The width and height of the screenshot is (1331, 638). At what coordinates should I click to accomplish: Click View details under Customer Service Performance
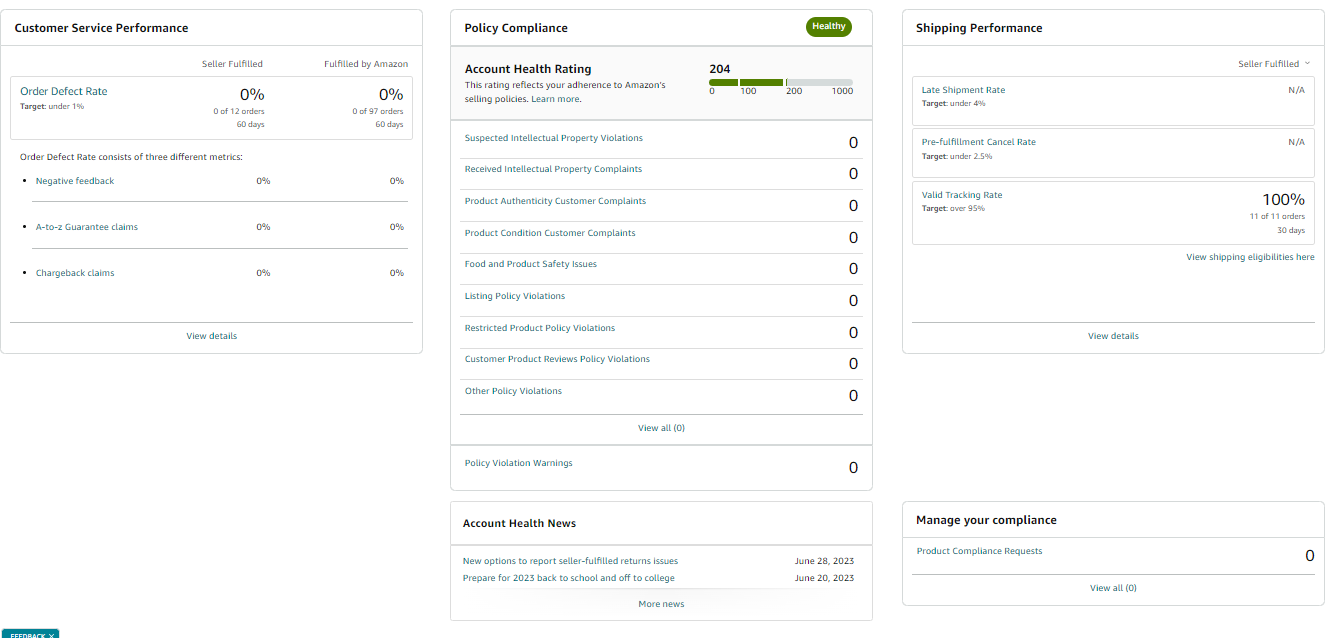[212, 336]
